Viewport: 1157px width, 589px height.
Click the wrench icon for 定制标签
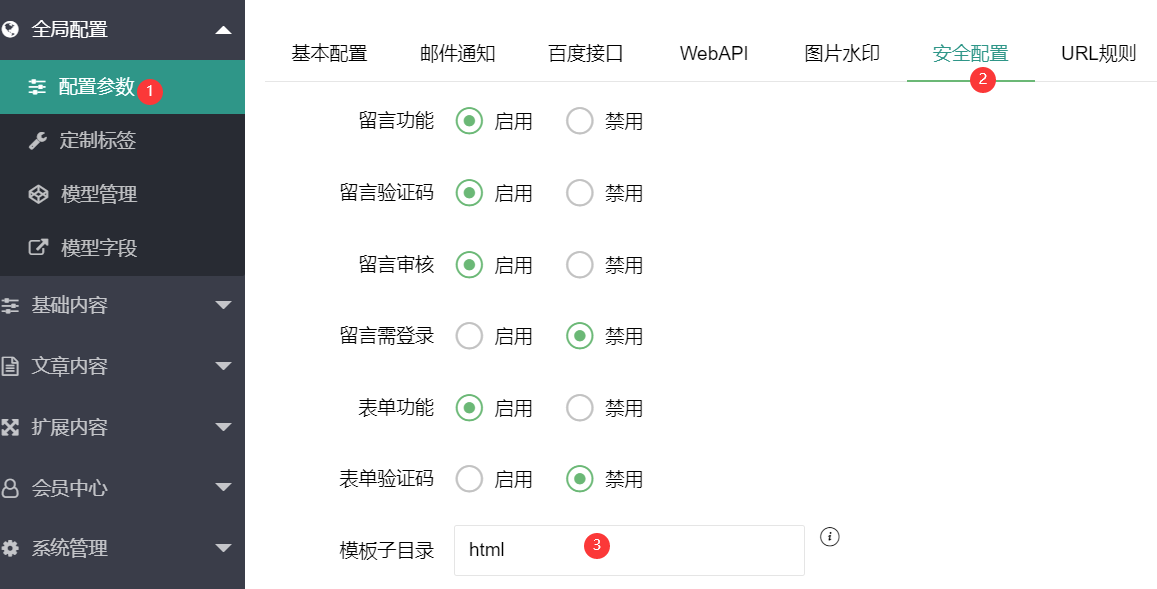coord(38,140)
